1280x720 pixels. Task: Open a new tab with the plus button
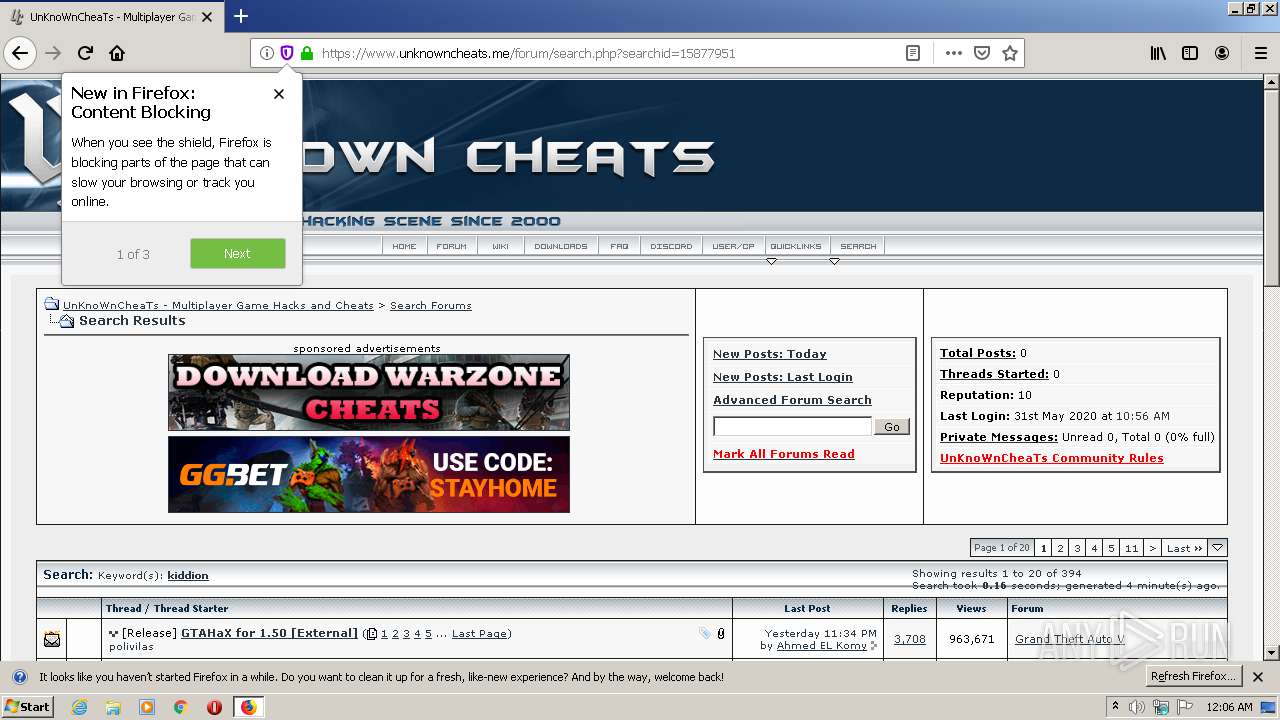[x=241, y=16]
